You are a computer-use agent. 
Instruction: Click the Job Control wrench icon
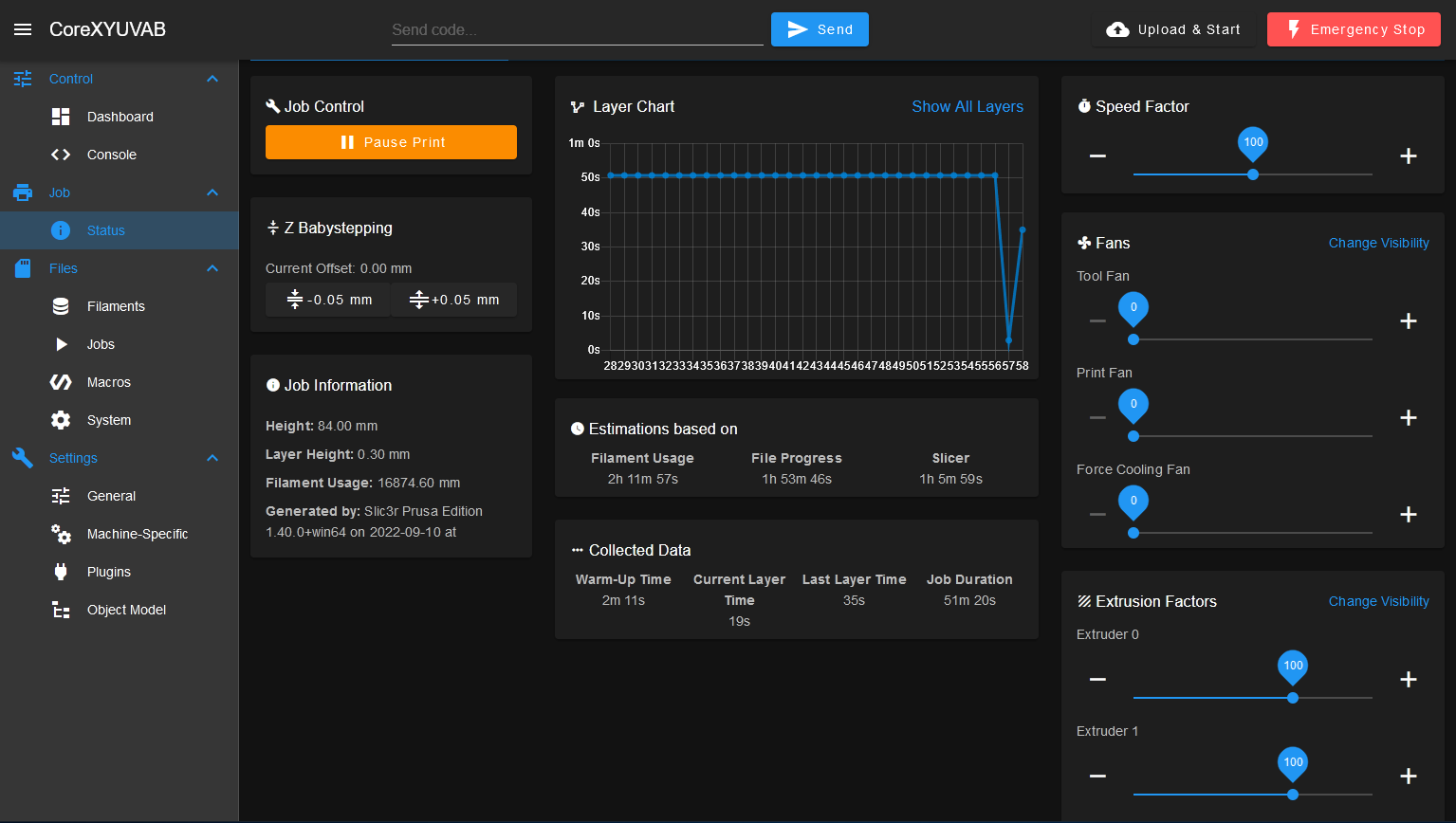coord(273,106)
